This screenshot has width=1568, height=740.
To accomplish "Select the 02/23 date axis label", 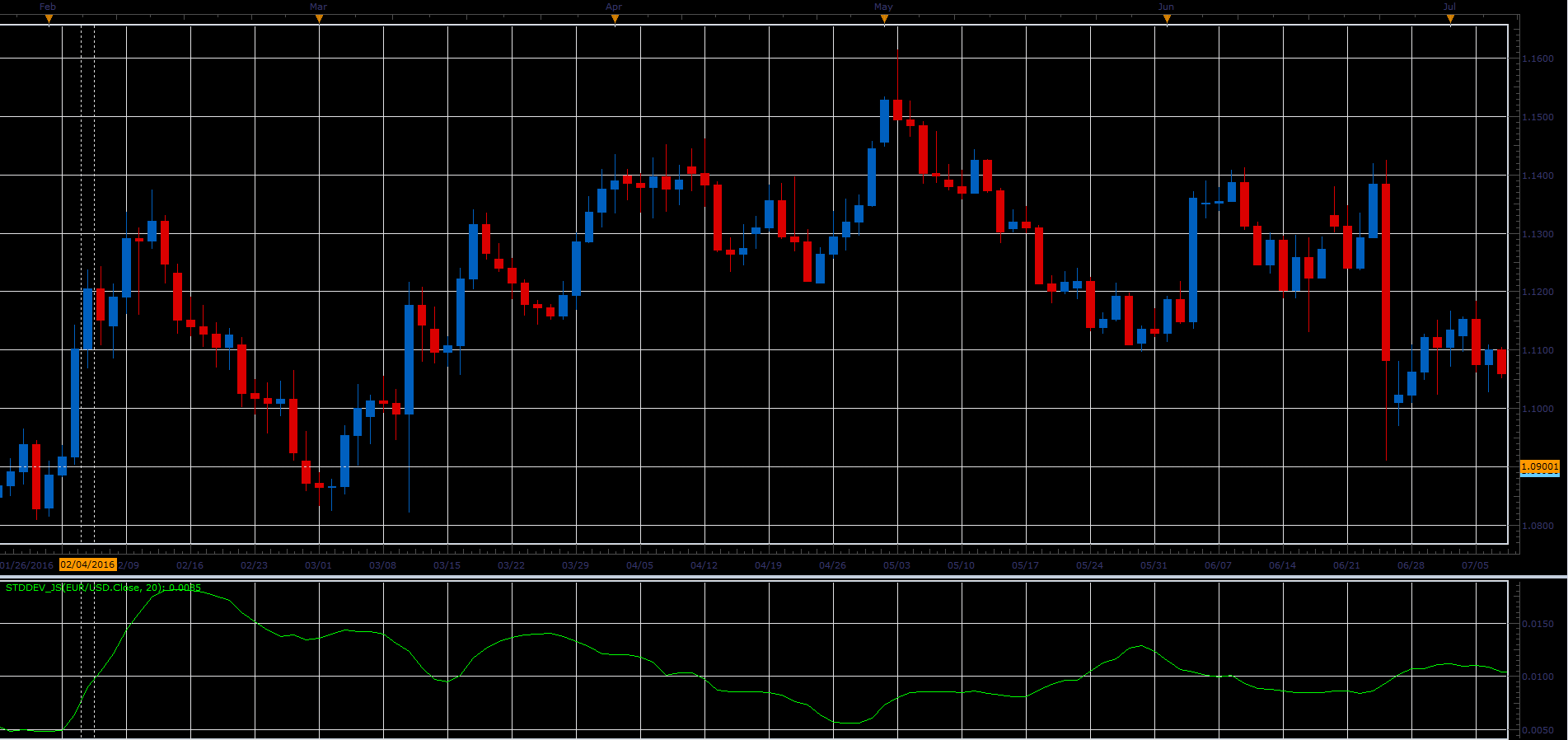I will pyautogui.click(x=254, y=565).
